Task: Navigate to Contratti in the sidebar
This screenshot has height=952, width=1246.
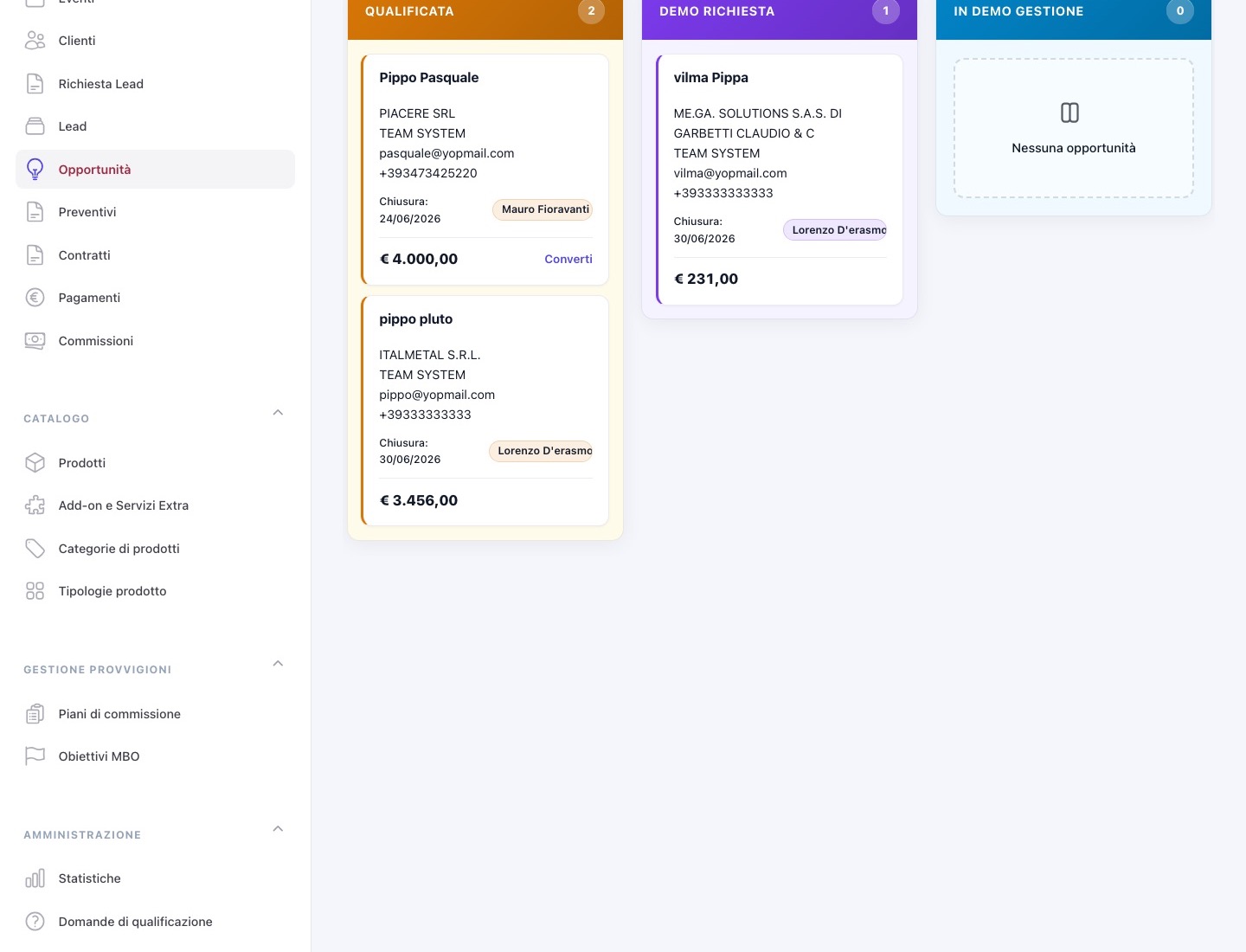Action: point(156,255)
